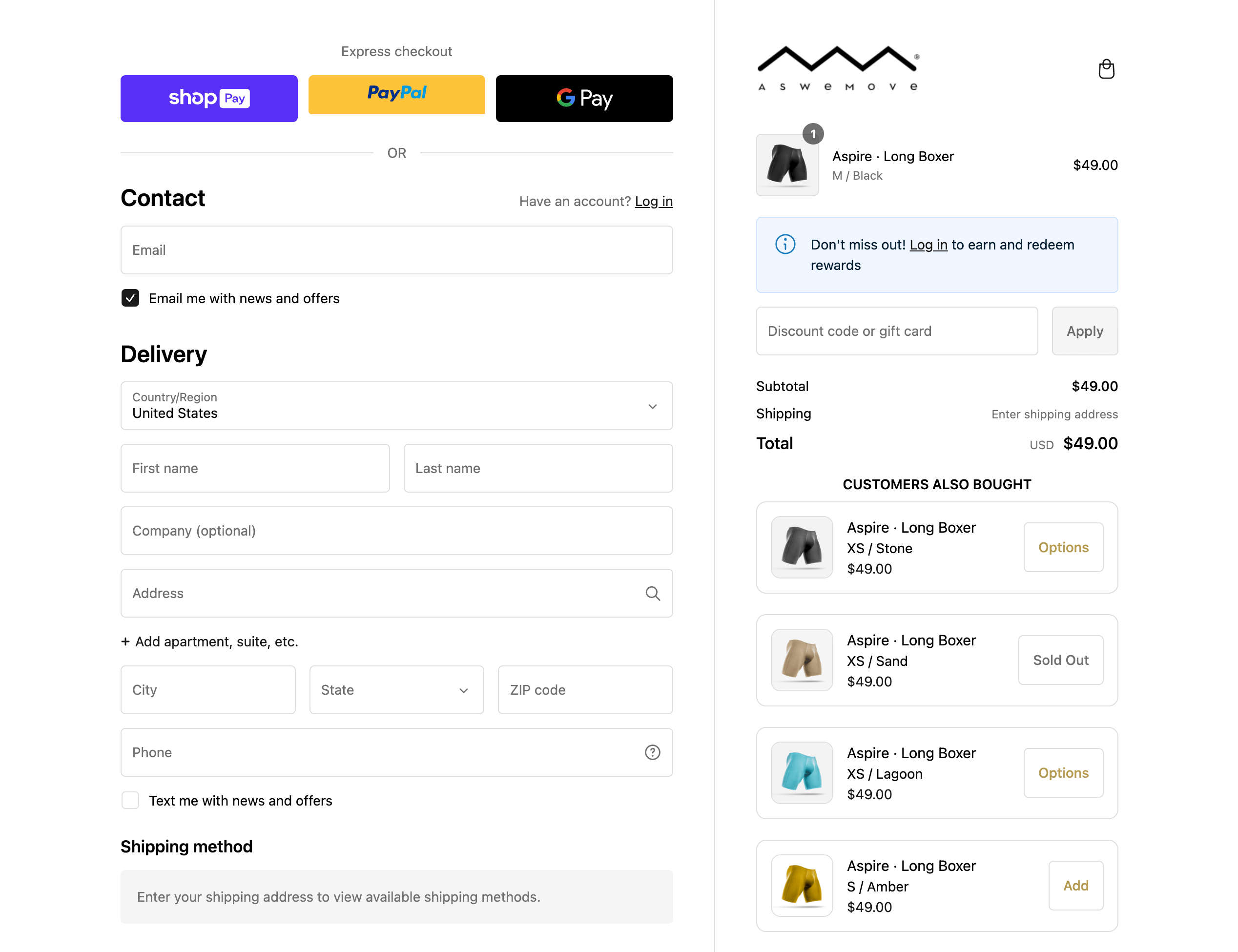Click the XS / Lagoon boxer thumbnail

(x=802, y=773)
